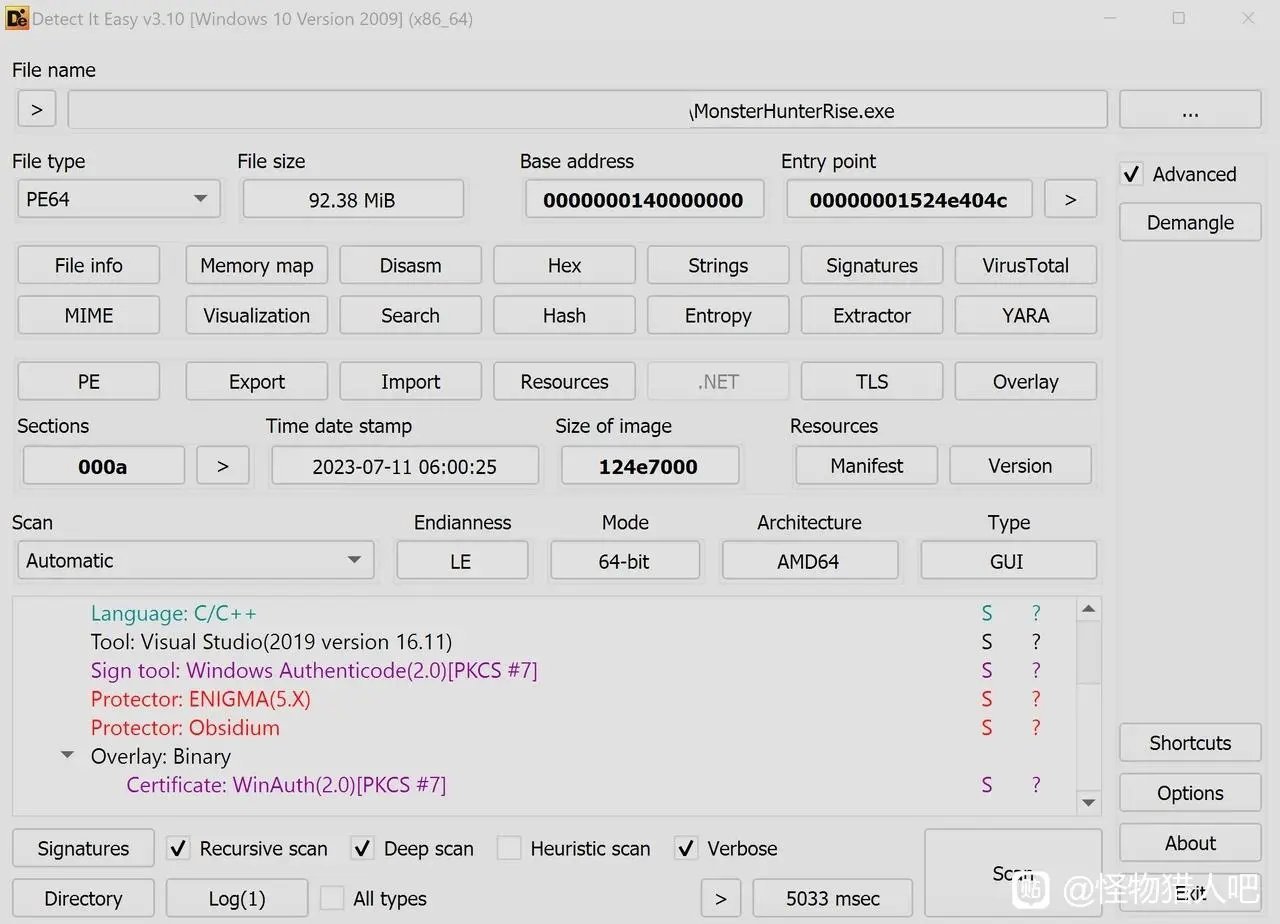1280x924 pixels.
Task: Click the YARA button
Action: [1026, 315]
